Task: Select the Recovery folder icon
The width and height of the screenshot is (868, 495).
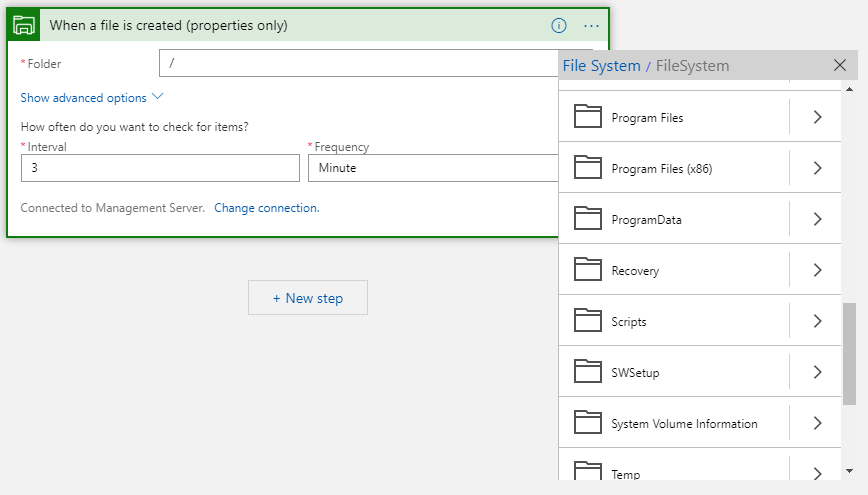Action: (587, 270)
